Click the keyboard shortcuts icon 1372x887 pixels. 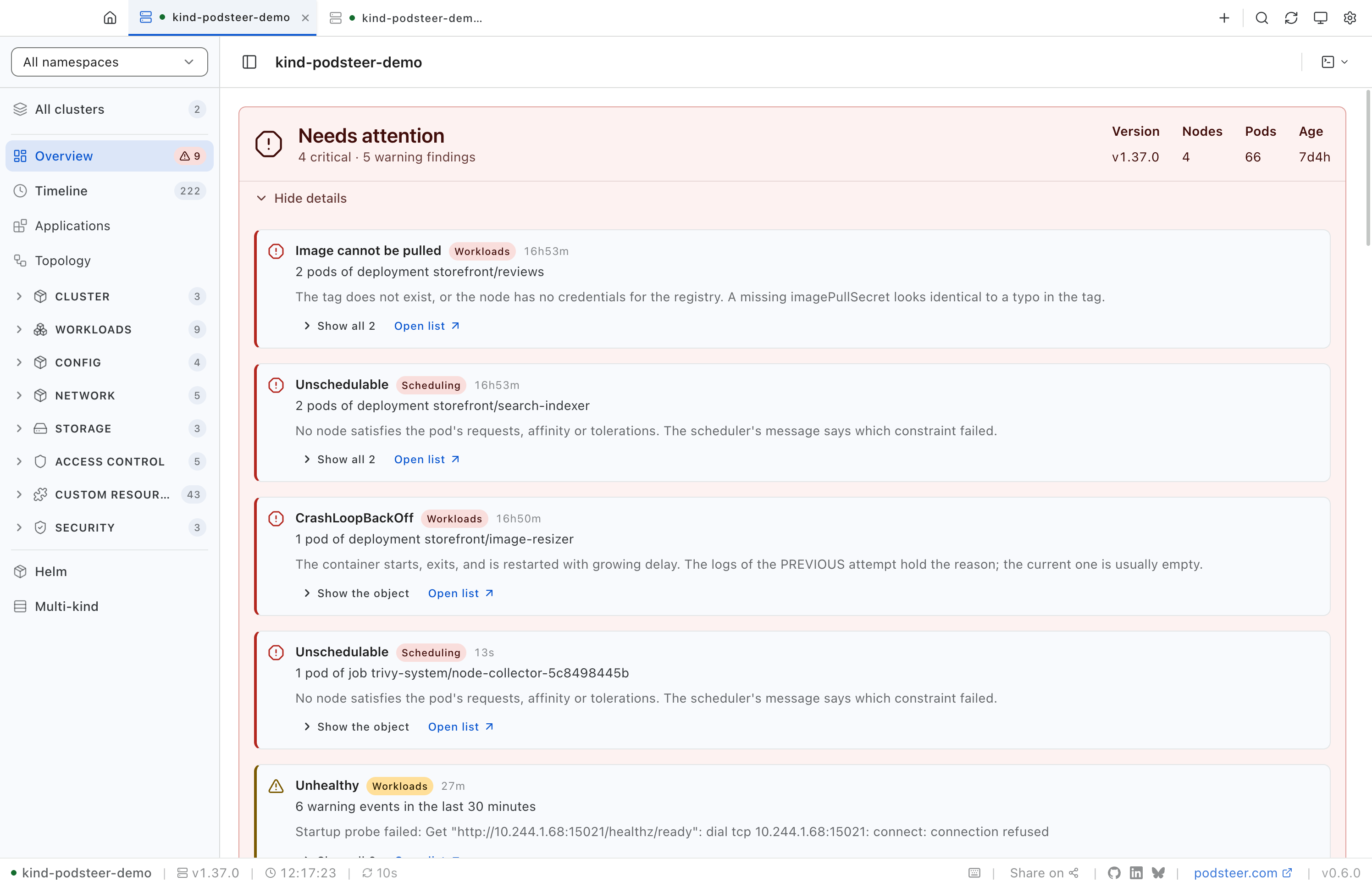[974, 873]
